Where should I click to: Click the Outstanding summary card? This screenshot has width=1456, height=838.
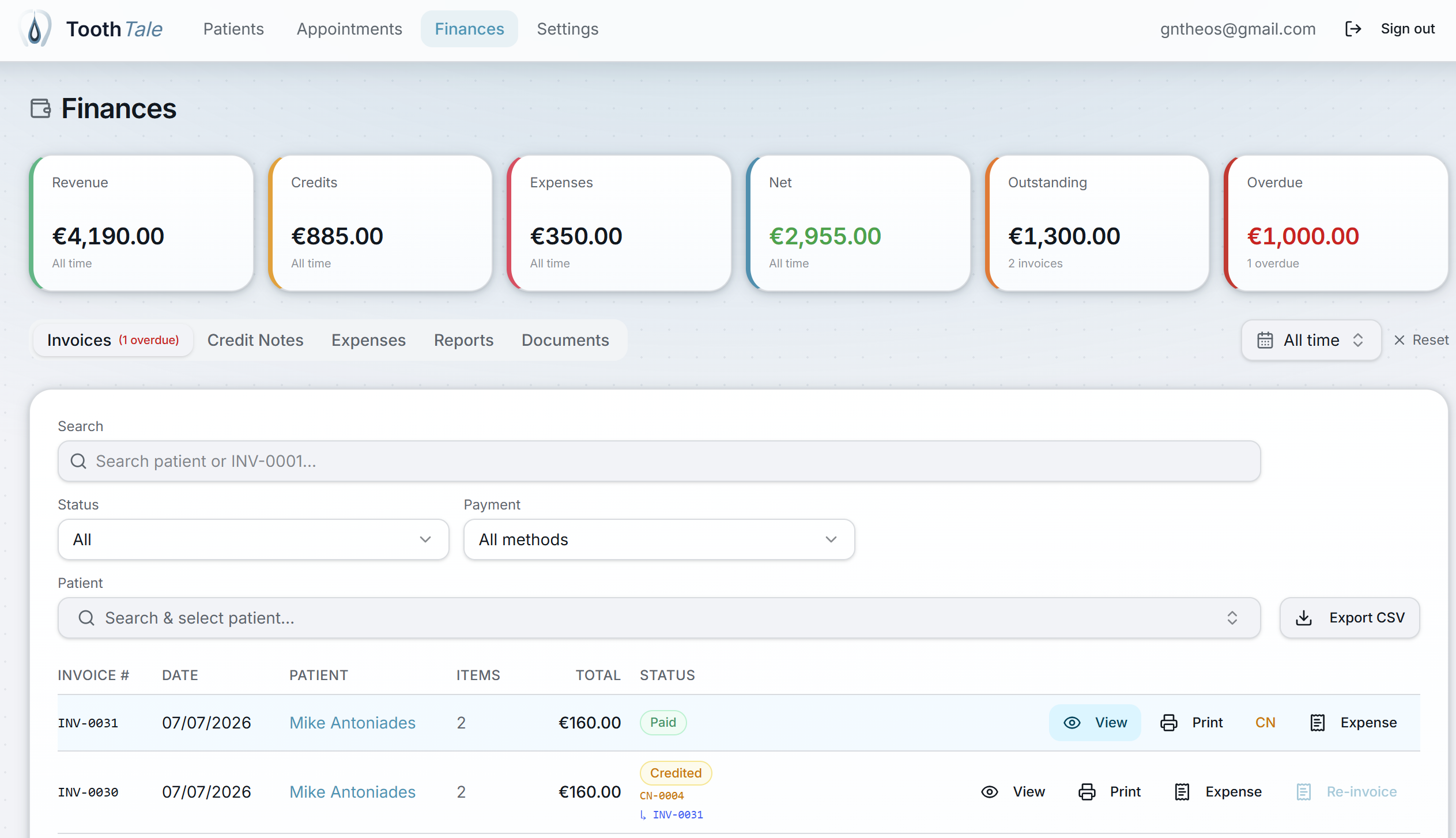[x=1097, y=223]
